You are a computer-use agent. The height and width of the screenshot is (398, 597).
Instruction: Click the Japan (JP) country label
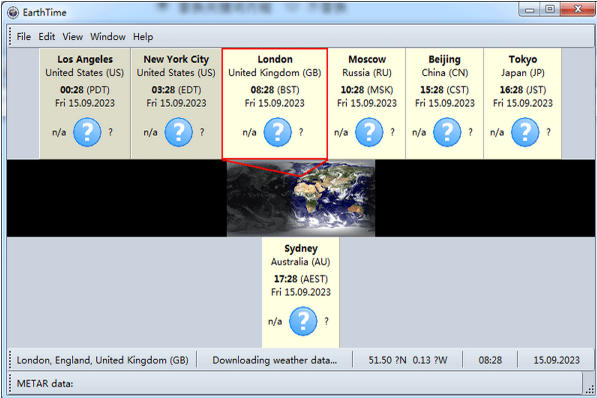pyautogui.click(x=523, y=73)
